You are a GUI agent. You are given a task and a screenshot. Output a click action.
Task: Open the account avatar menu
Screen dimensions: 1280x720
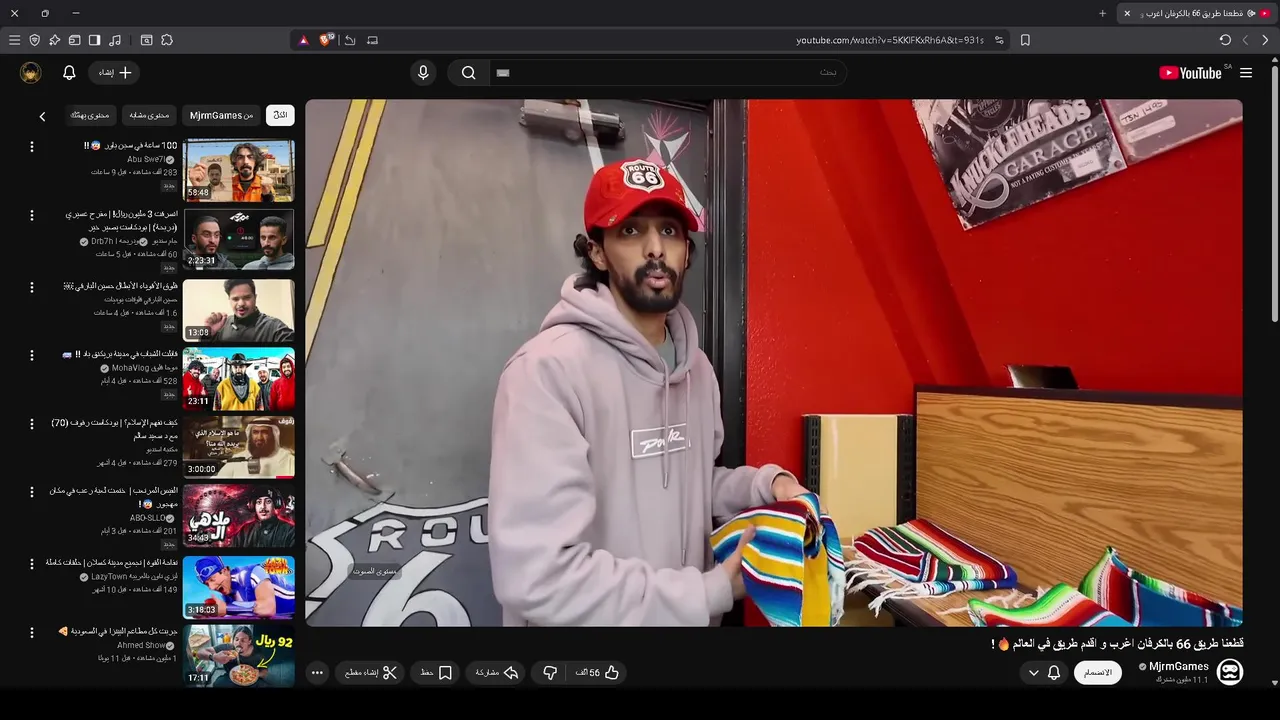(x=31, y=73)
